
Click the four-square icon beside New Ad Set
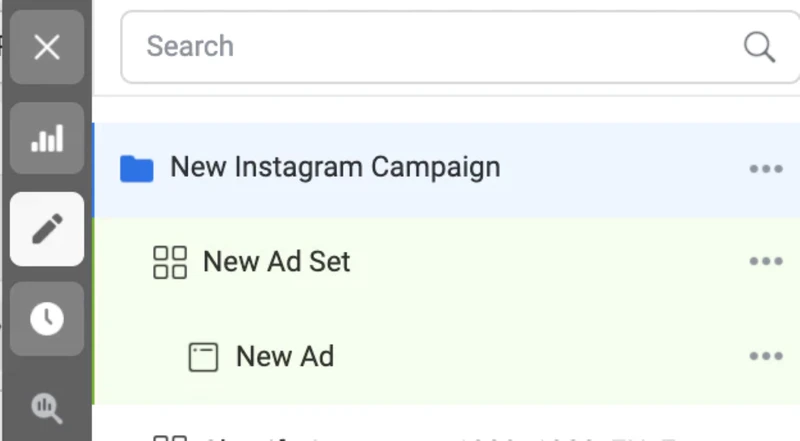coord(170,262)
